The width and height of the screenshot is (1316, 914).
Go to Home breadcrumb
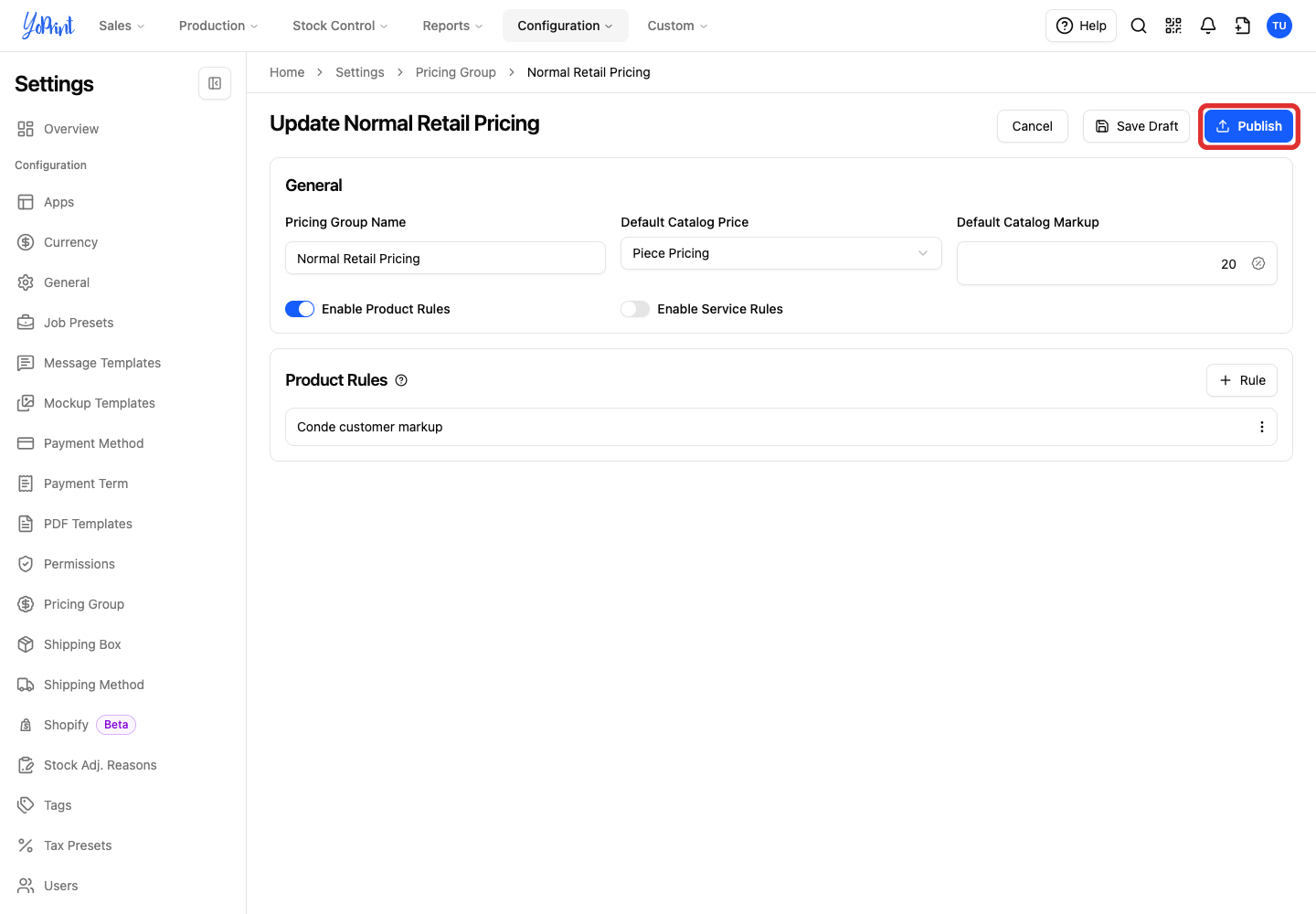click(x=287, y=72)
